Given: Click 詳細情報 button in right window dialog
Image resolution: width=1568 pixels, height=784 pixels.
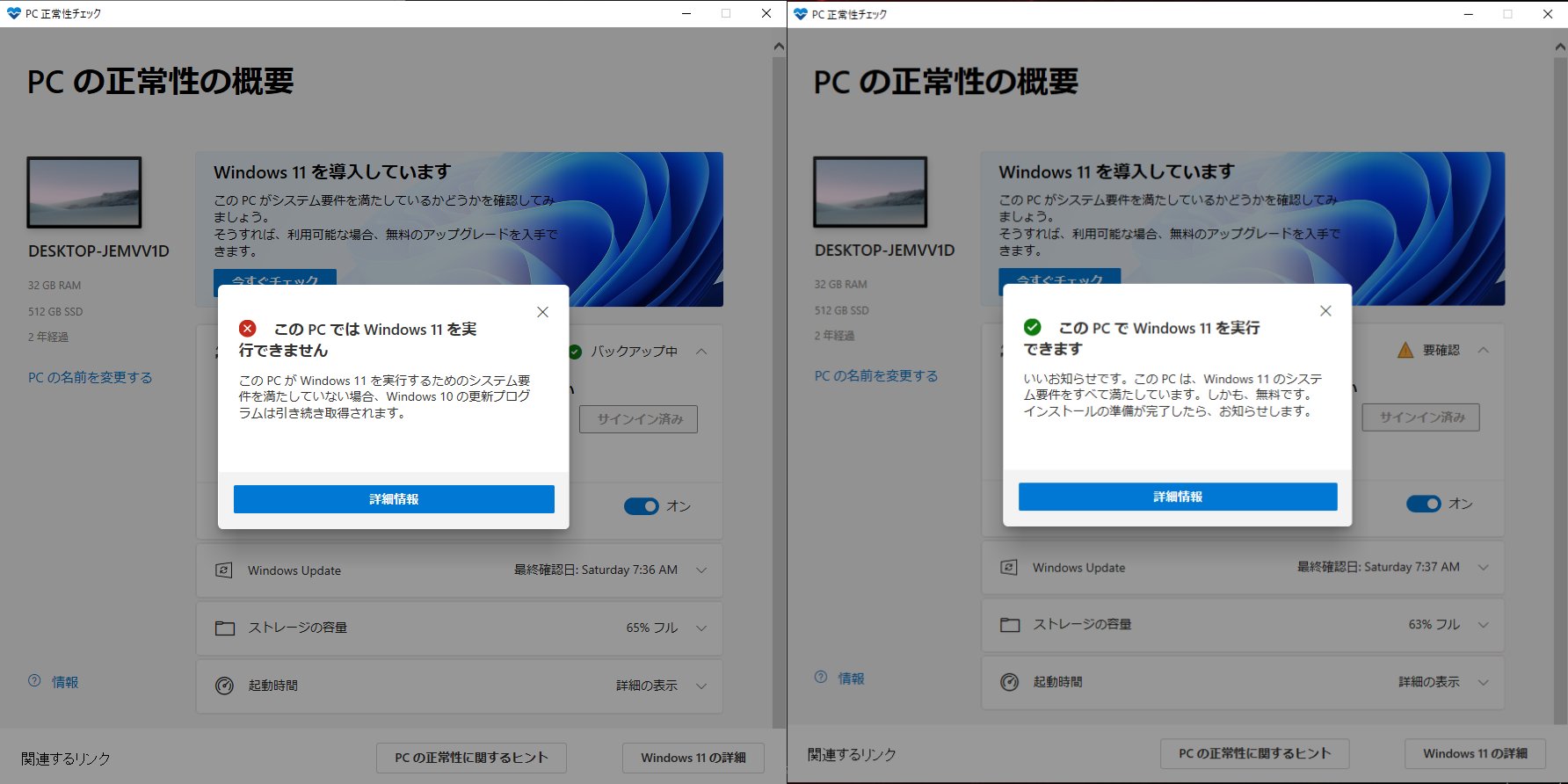Looking at the screenshot, I should pos(1178,497).
